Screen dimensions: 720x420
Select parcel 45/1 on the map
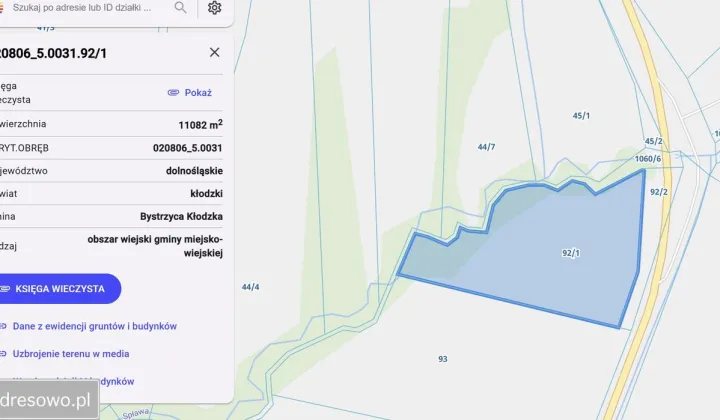pyautogui.click(x=581, y=116)
